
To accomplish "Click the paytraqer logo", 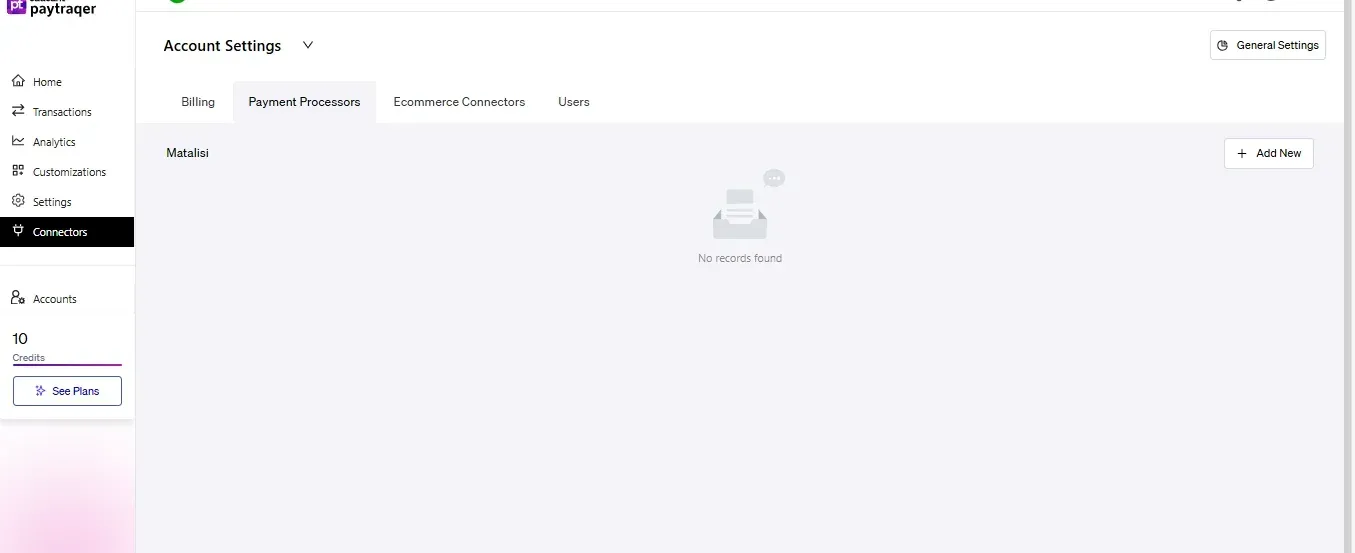I will (51, 7).
